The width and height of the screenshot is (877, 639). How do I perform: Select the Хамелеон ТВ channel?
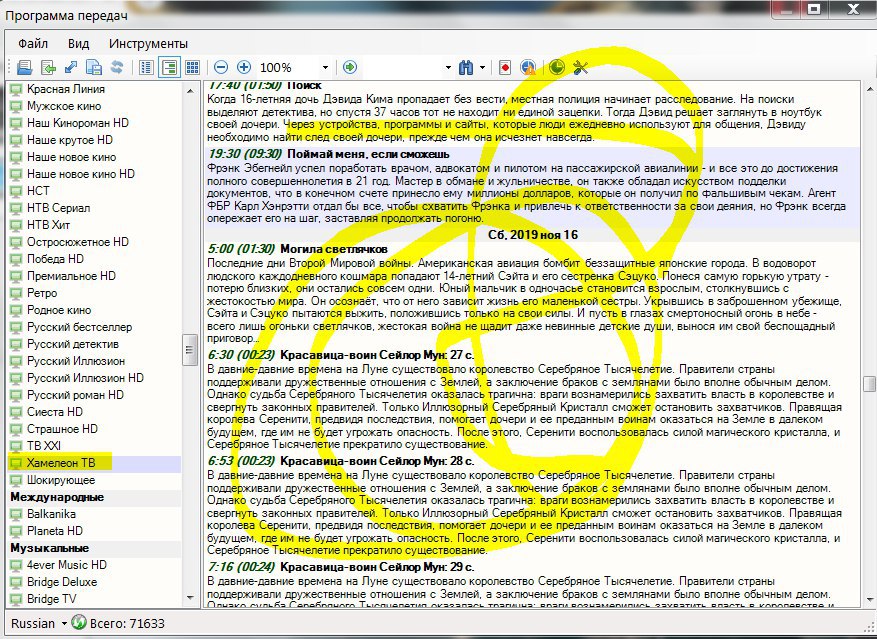60,463
